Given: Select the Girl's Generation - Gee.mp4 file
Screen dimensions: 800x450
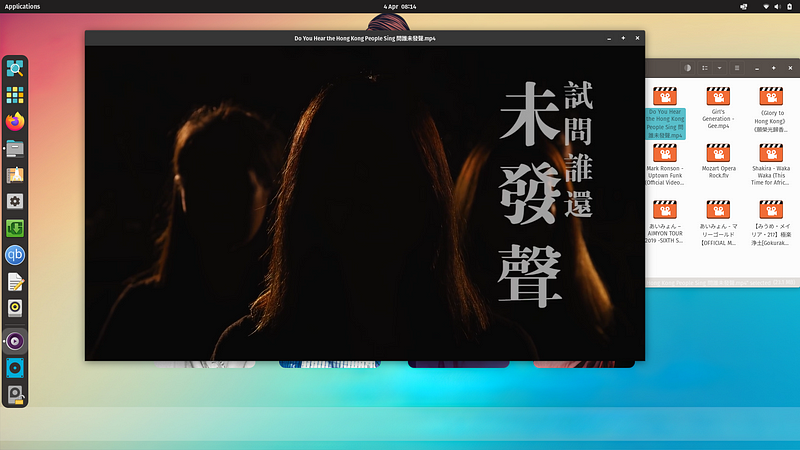Looking at the screenshot, I should [x=718, y=108].
